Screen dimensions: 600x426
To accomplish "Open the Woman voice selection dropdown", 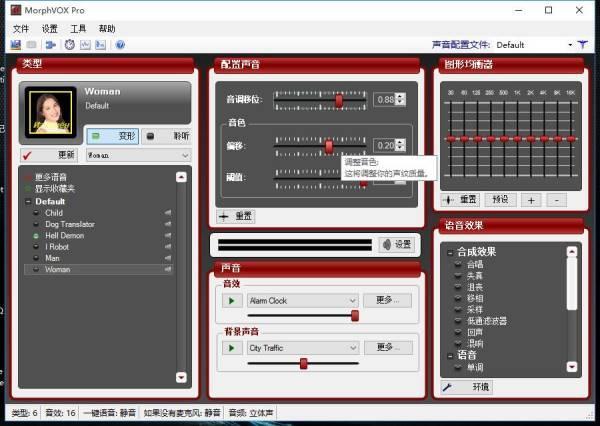I will 139,155.
